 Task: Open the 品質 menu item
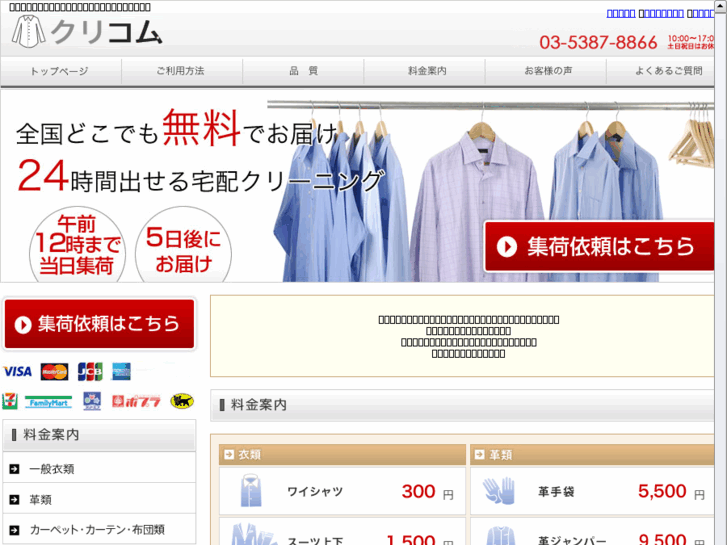(x=303, y=71)
